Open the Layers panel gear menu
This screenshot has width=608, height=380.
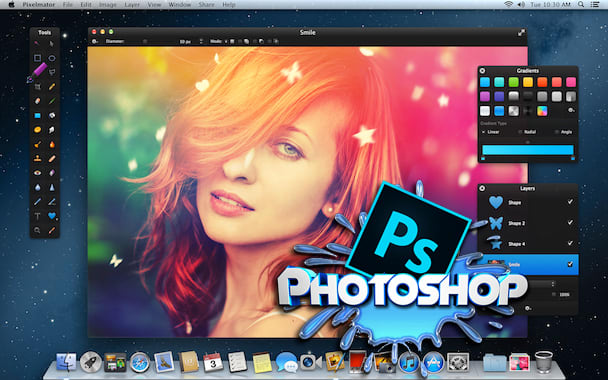click(x=528, y=308)
